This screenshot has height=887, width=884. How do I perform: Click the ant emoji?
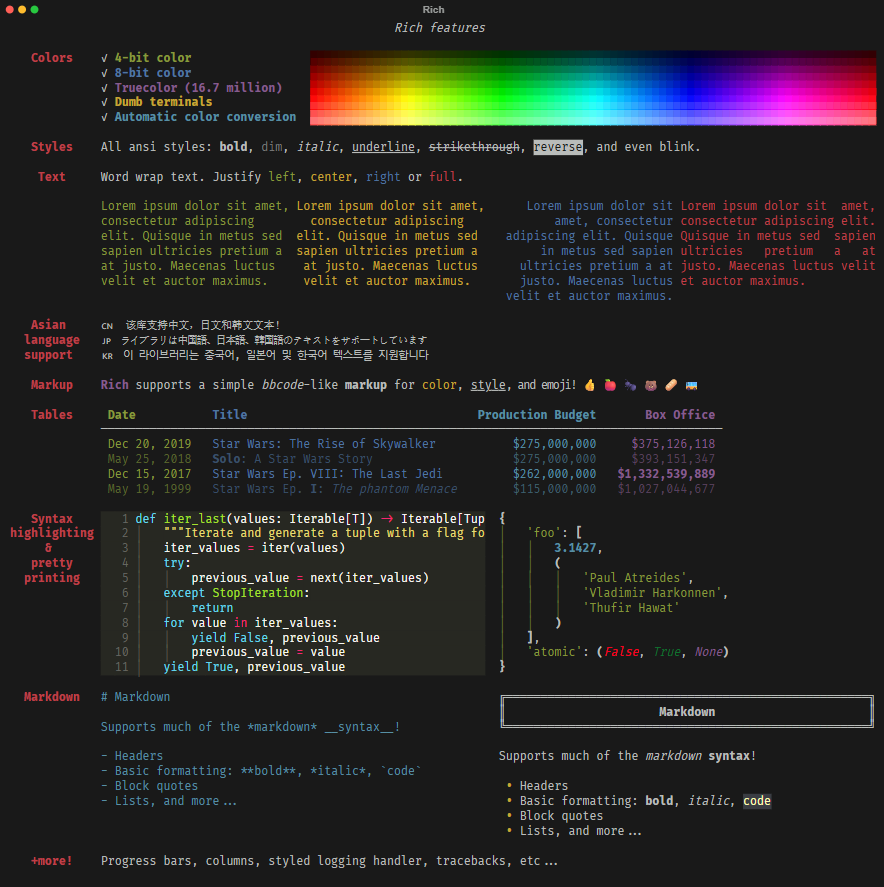click(630, 385)
